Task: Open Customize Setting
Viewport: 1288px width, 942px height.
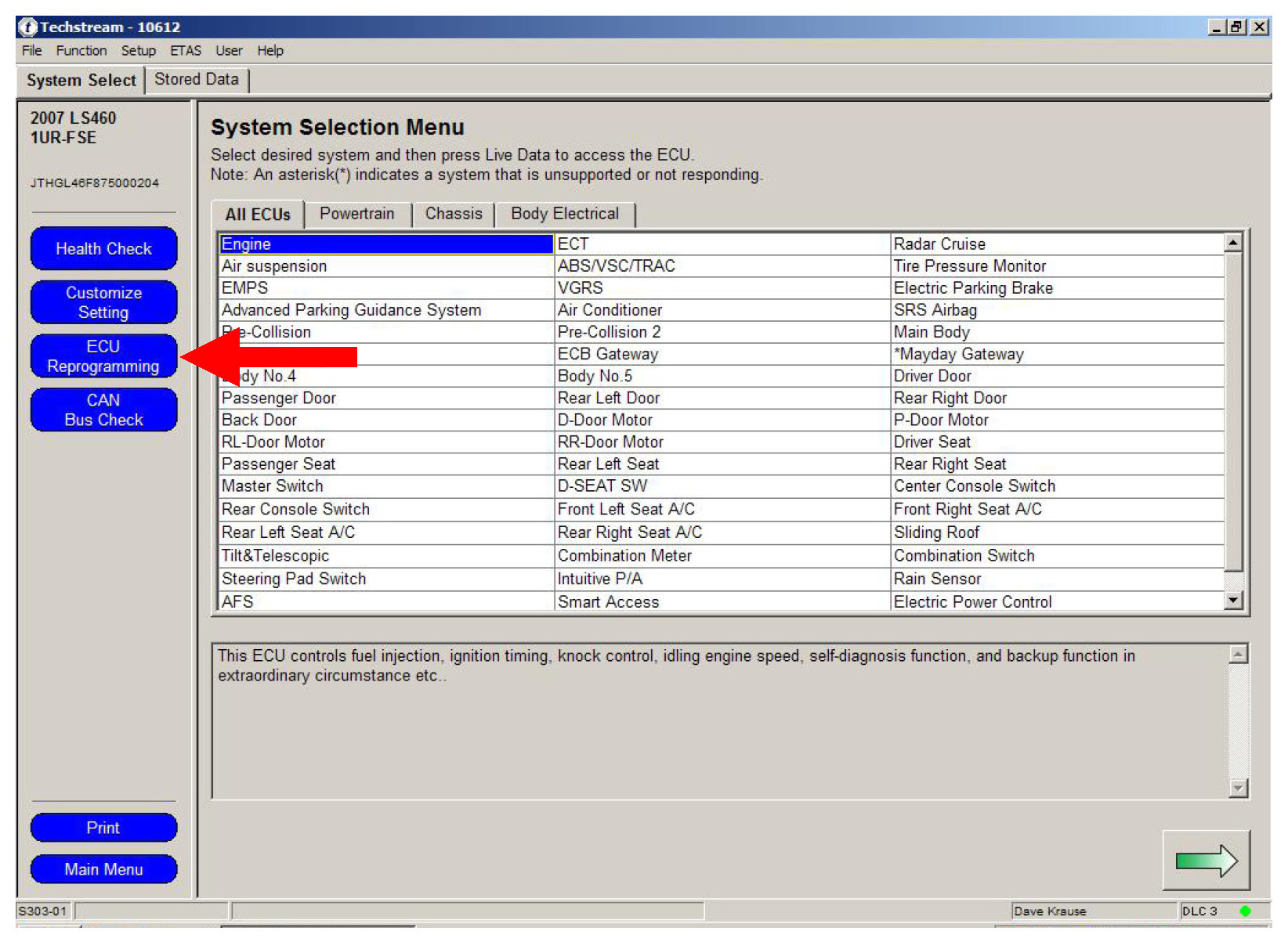Action: click(103, 302)
